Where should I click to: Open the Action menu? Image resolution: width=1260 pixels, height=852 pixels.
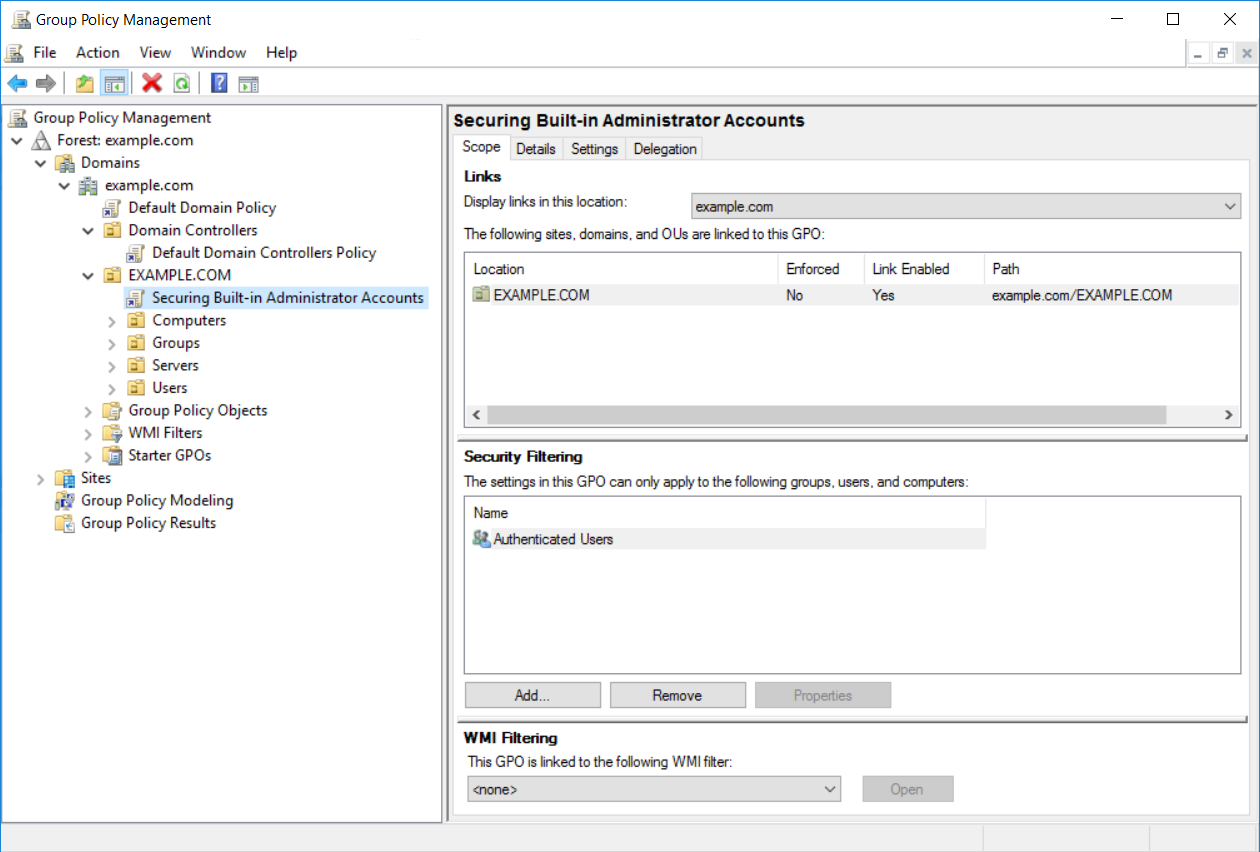(x=97, y=53)
